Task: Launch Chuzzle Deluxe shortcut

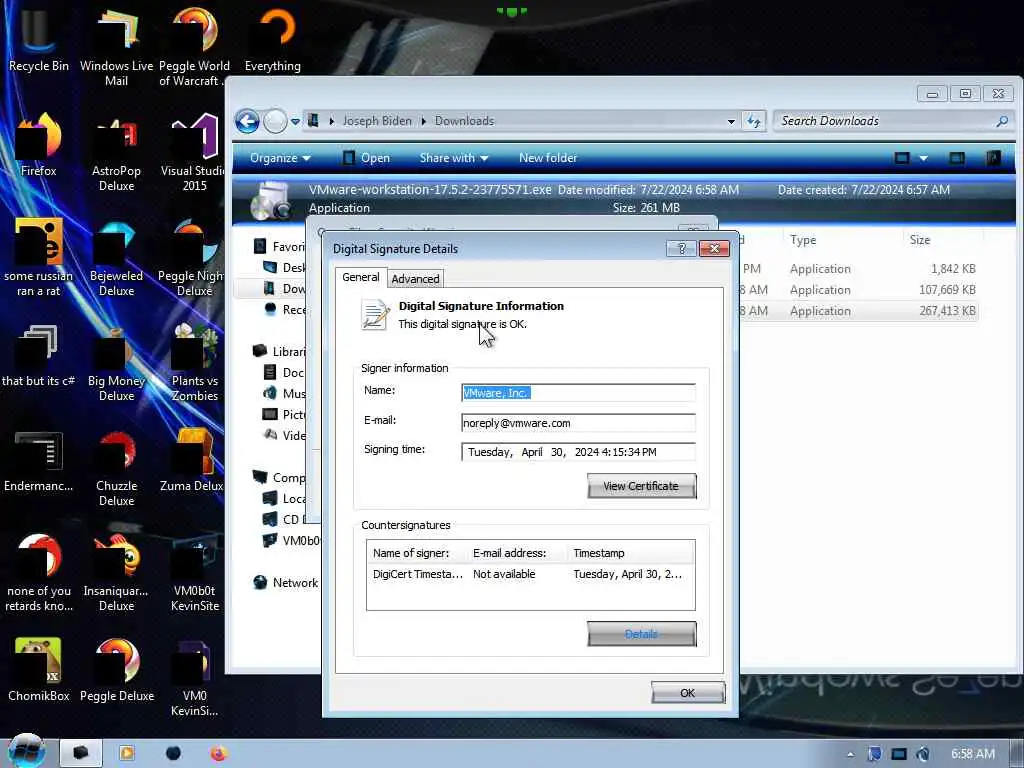Action: (x=116, y=468)
